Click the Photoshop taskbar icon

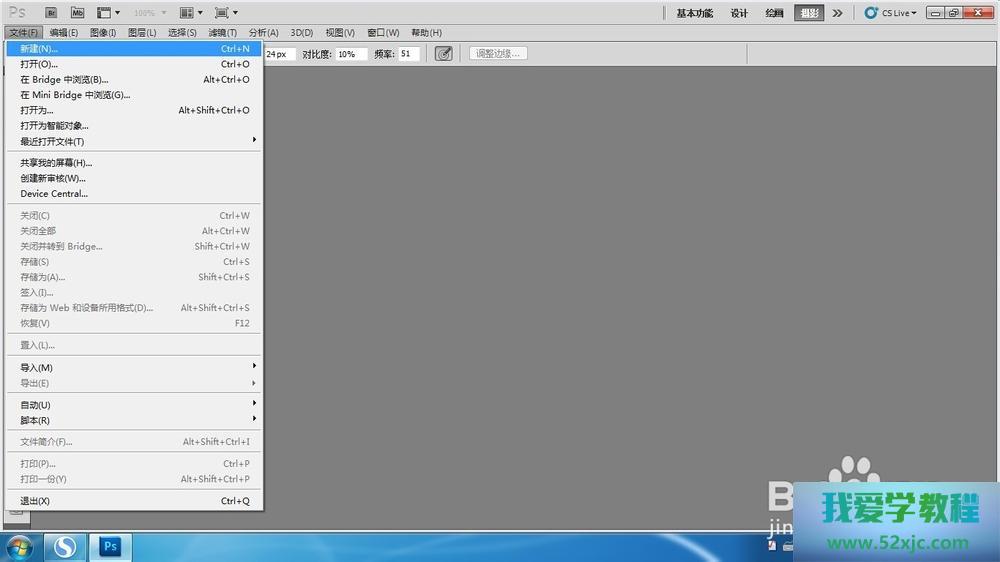click(111, 547)
